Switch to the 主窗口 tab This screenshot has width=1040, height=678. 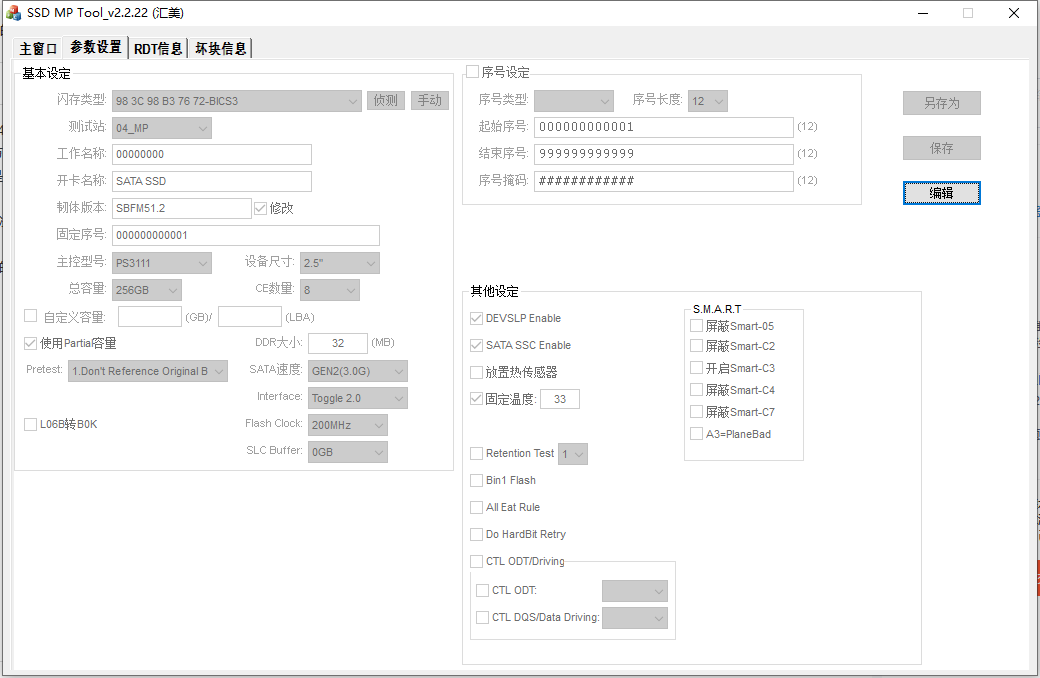(39, 48)
